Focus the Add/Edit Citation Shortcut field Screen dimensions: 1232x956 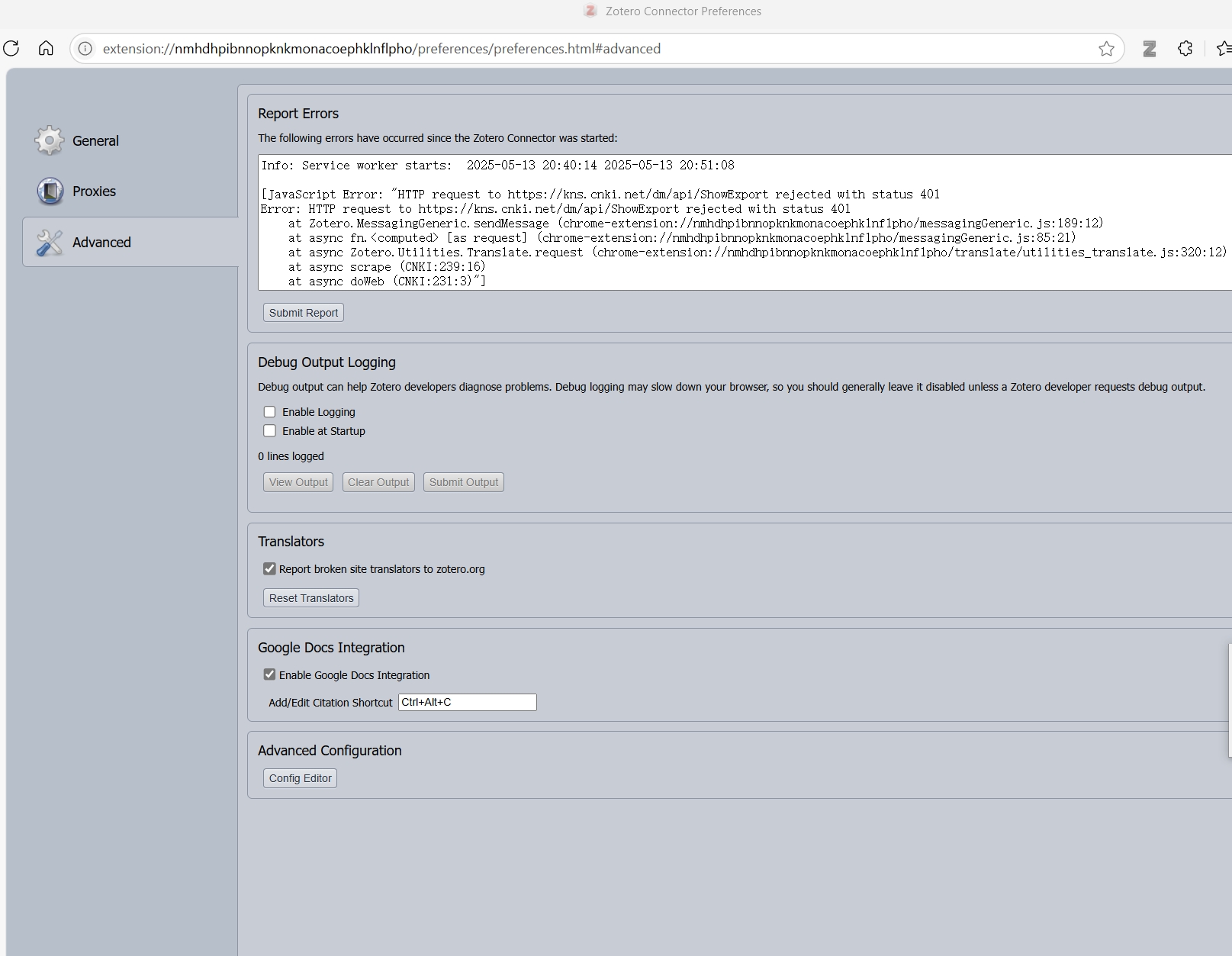click(468, 702)
